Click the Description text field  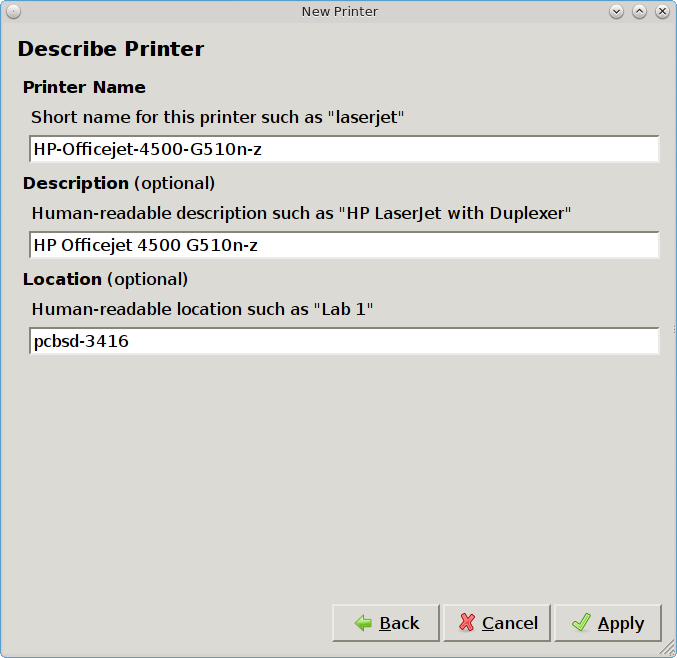[x=344, y=245]
